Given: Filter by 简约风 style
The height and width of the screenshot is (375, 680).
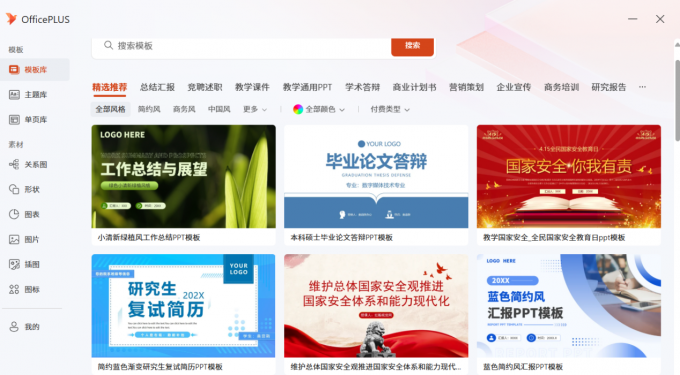Looking at the screenshot, I should (149, 109).
